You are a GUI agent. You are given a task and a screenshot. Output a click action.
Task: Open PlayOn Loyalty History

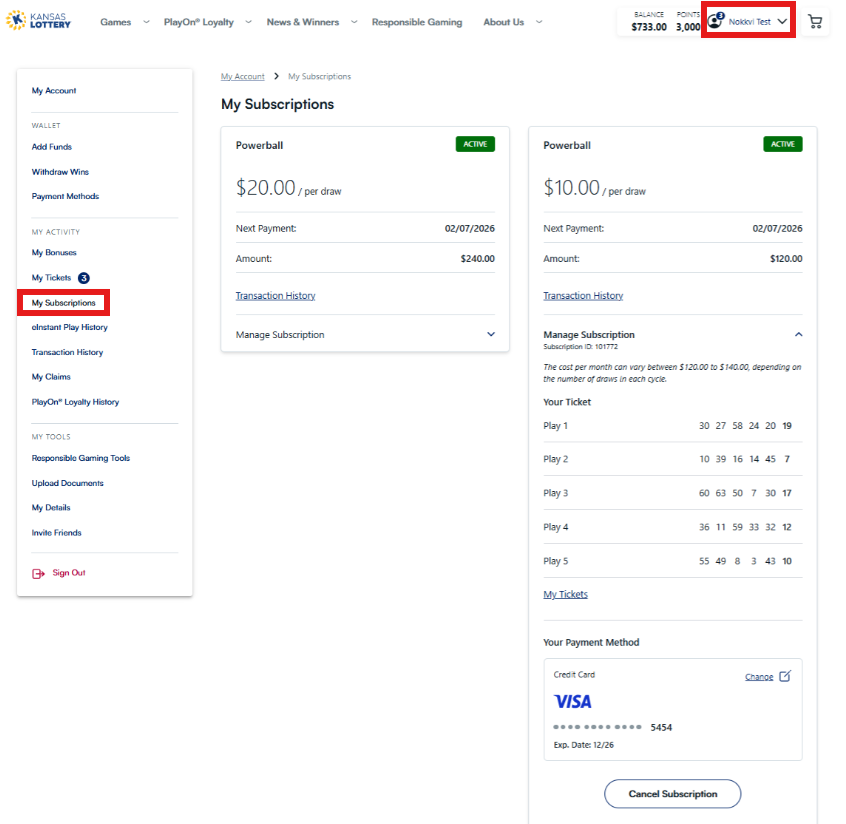click(x=76, y=402)
